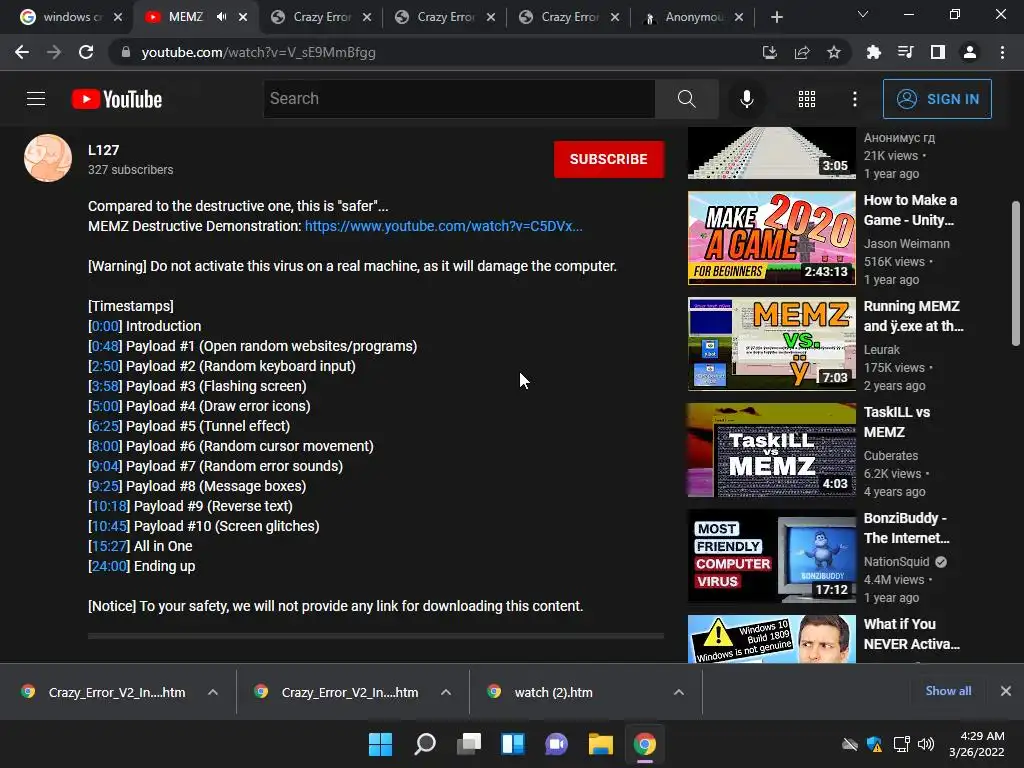This screenshot has width=1024, height=768.
Task: Mute the MEMZ tab via speaker icon
Action: coord(221,17)
